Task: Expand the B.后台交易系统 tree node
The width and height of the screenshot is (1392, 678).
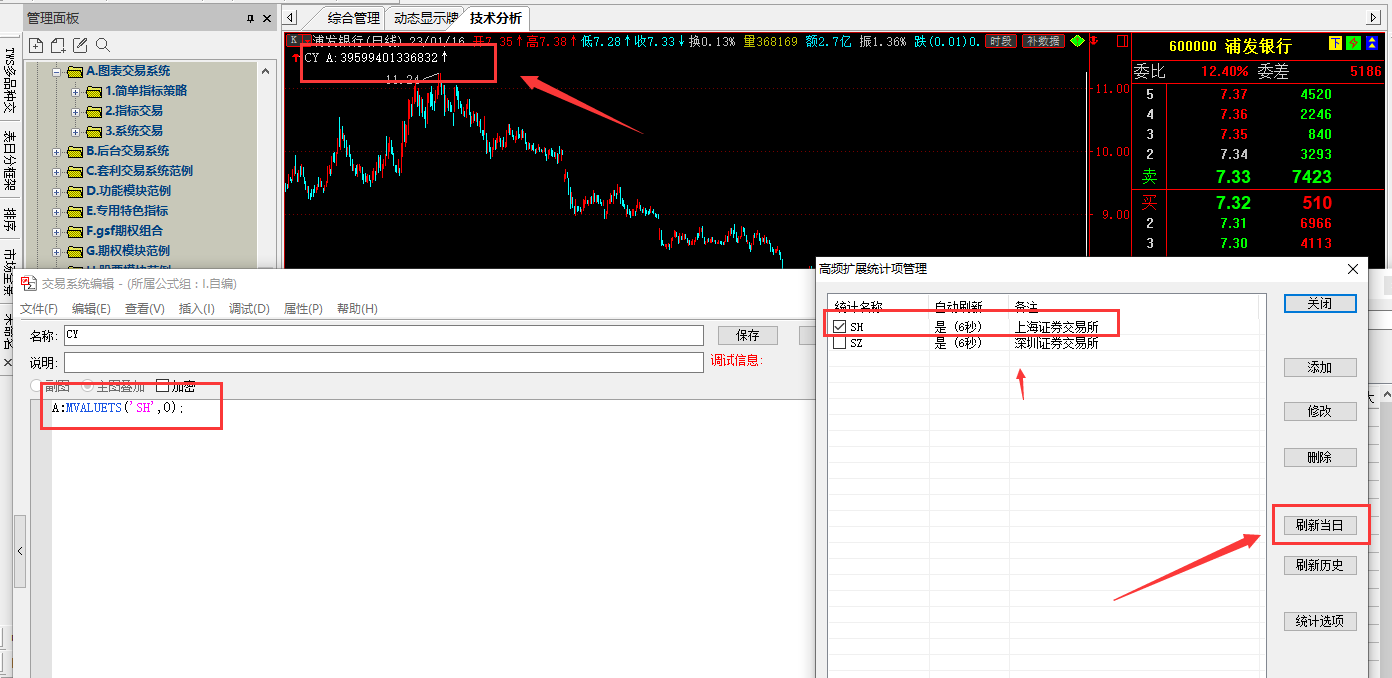Action: (x=57, y=151)
